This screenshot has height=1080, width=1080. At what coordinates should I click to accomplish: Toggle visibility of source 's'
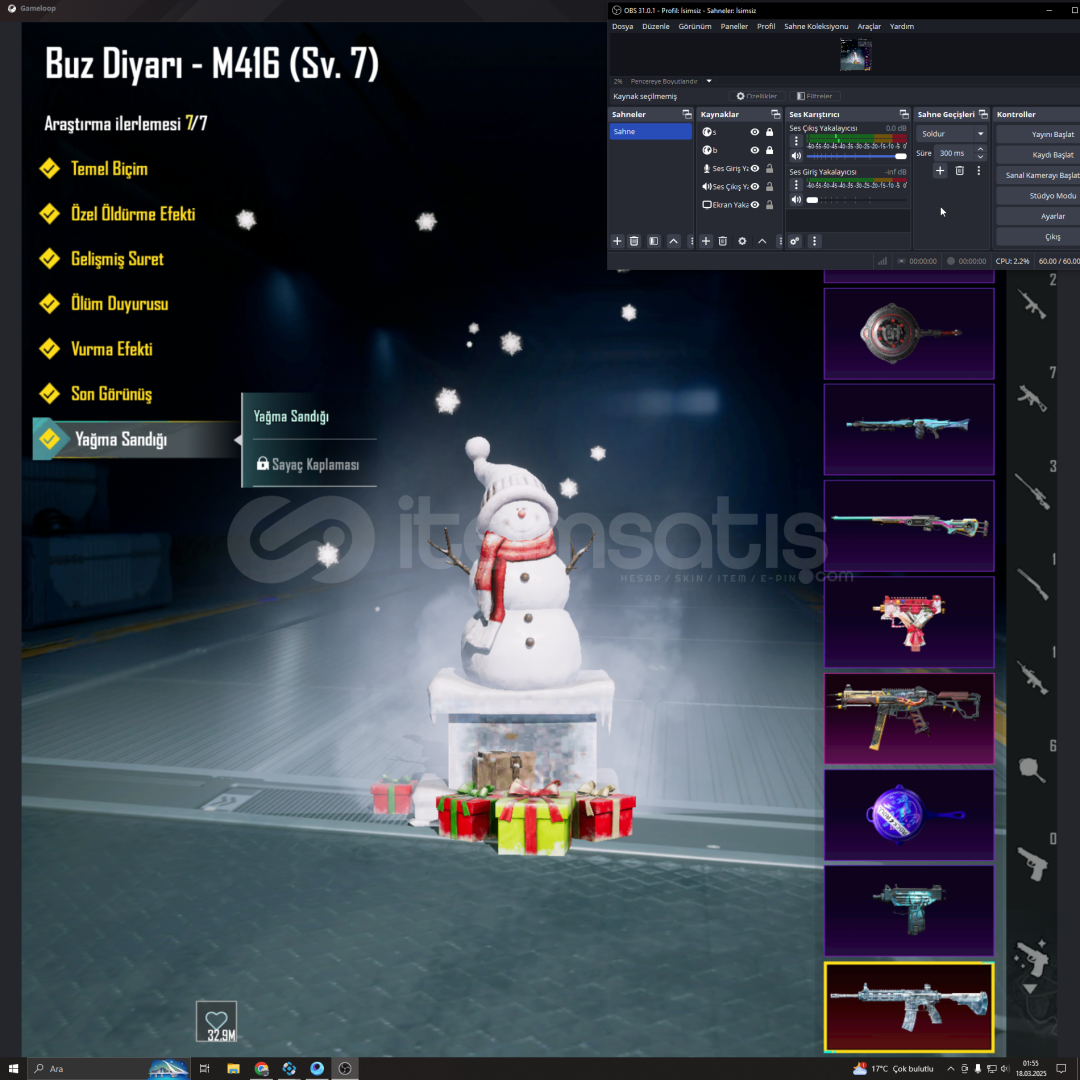click(755, 132)
